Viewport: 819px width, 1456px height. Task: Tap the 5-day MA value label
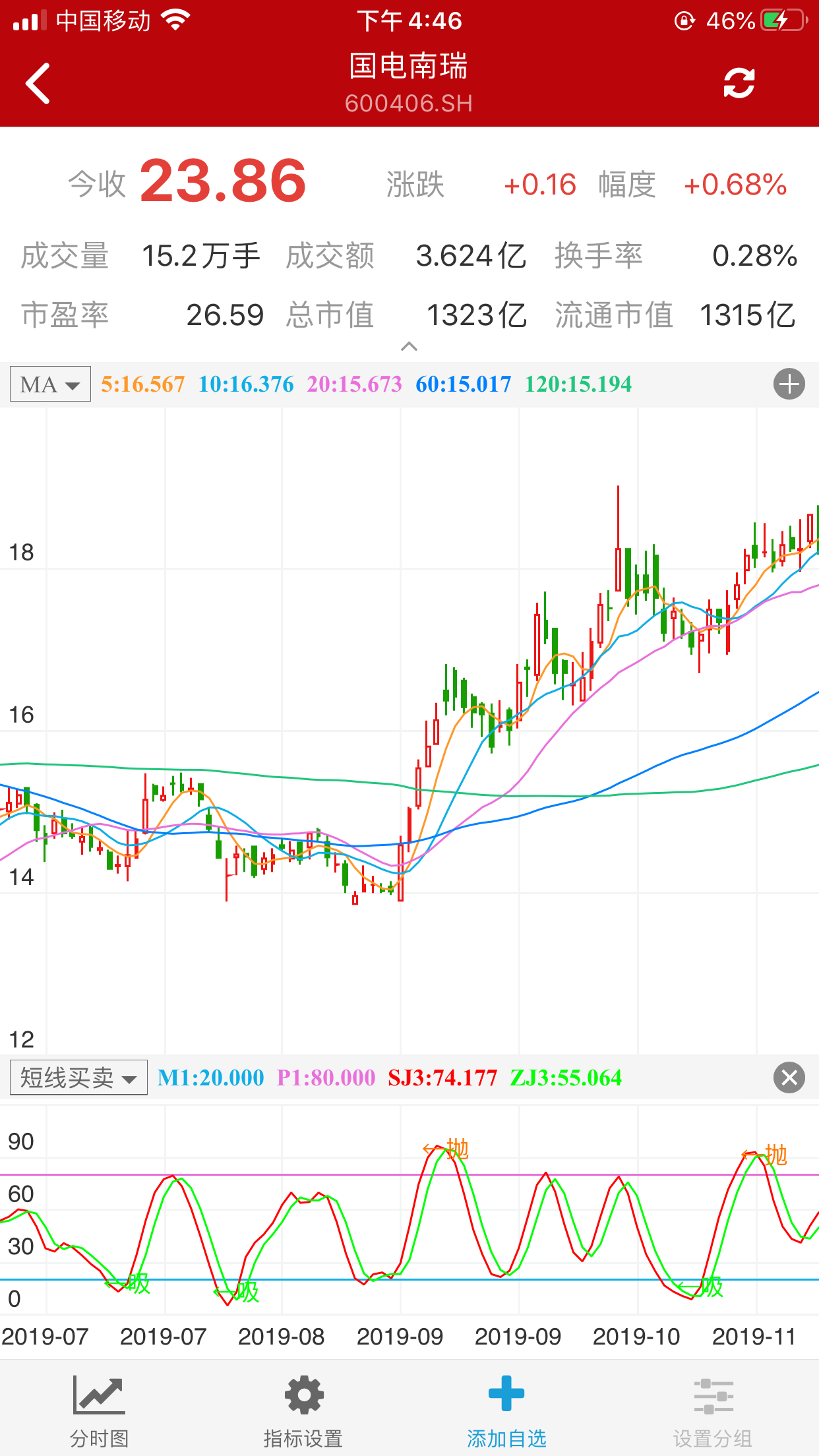(142, 384)
